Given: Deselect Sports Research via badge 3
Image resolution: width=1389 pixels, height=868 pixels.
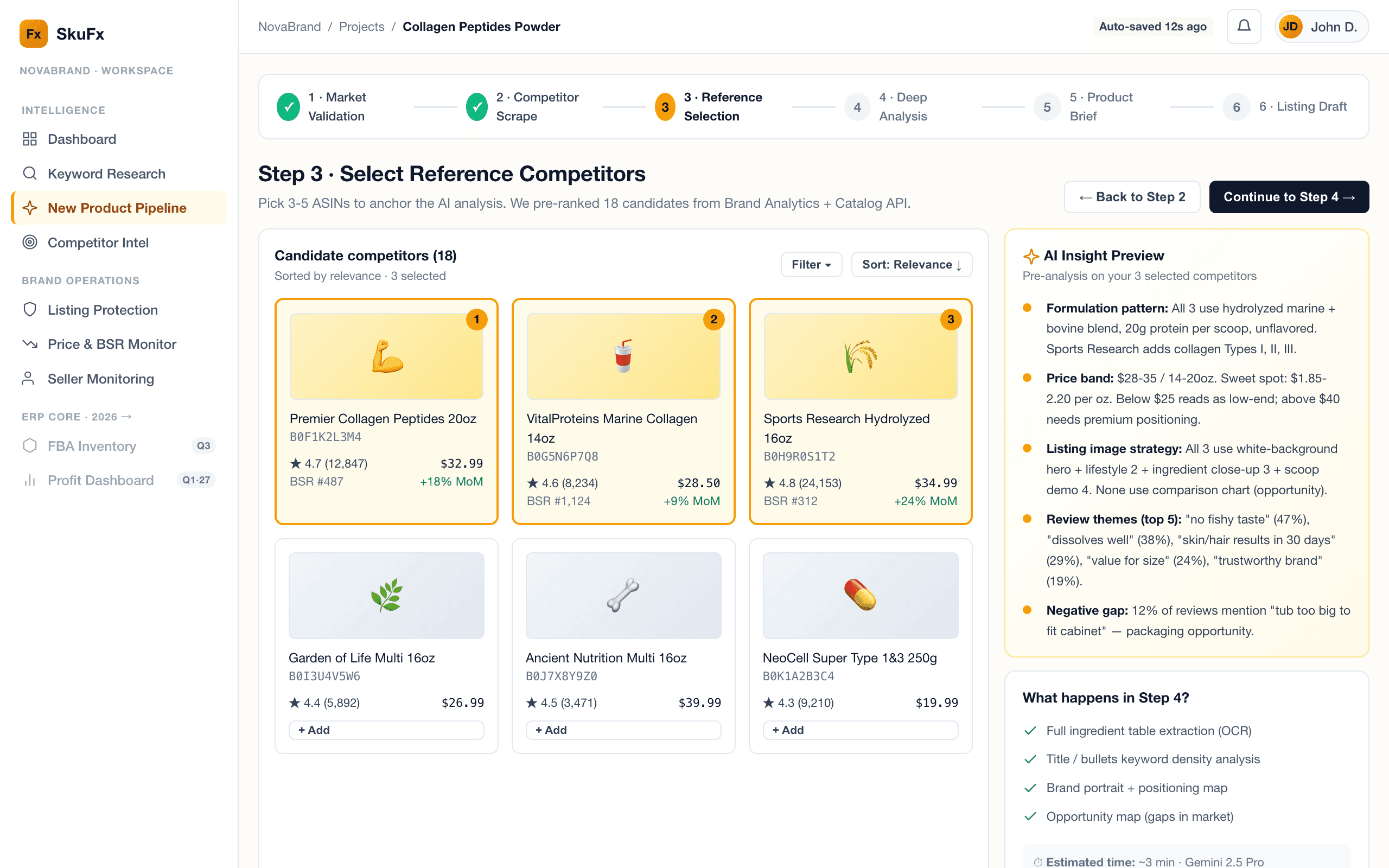Looking at the screenshot, I should coord(951,319).
